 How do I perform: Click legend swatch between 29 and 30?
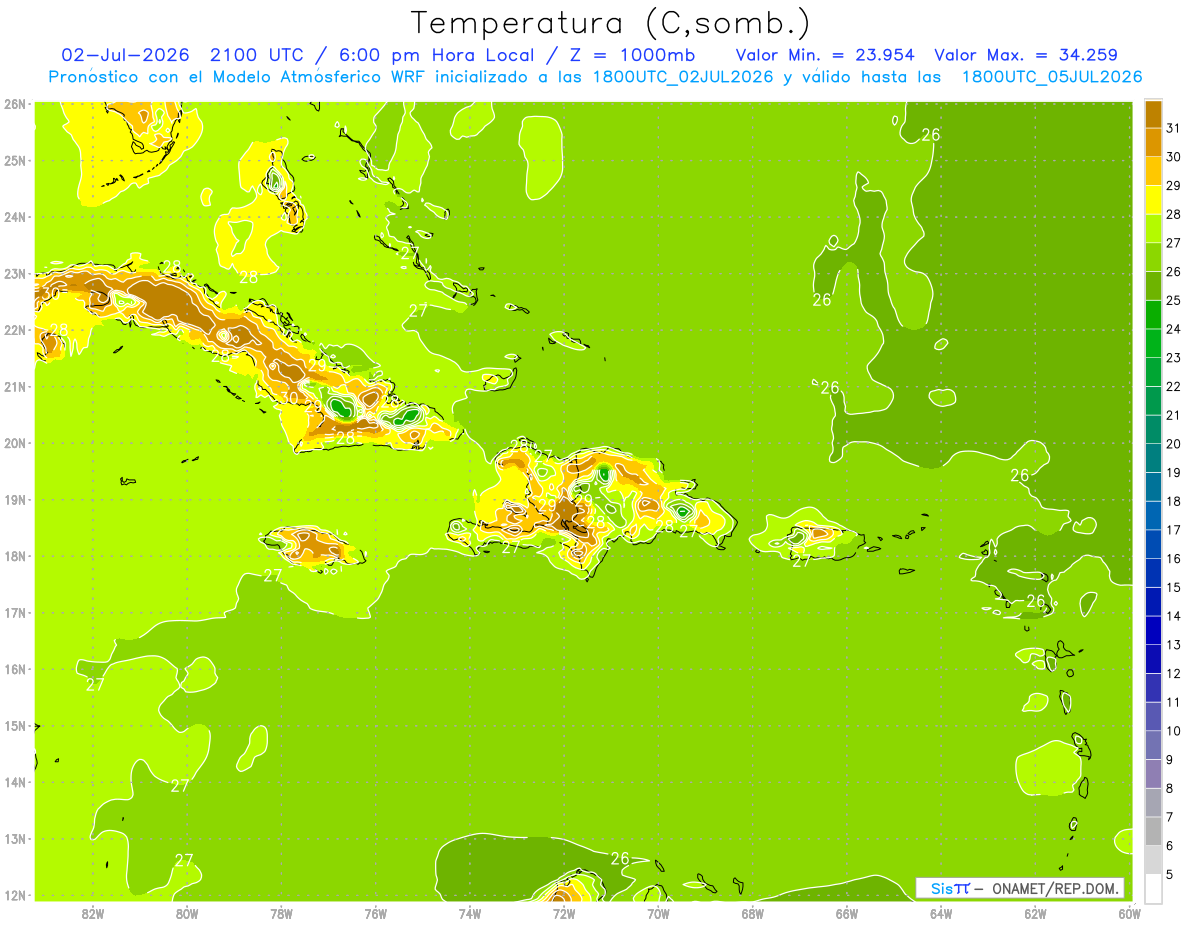[x=1153, y=171]
